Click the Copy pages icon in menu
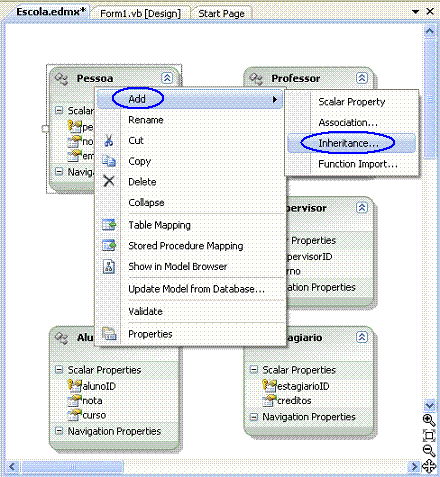Screen dimensions: 440x477 click(109, 161)
